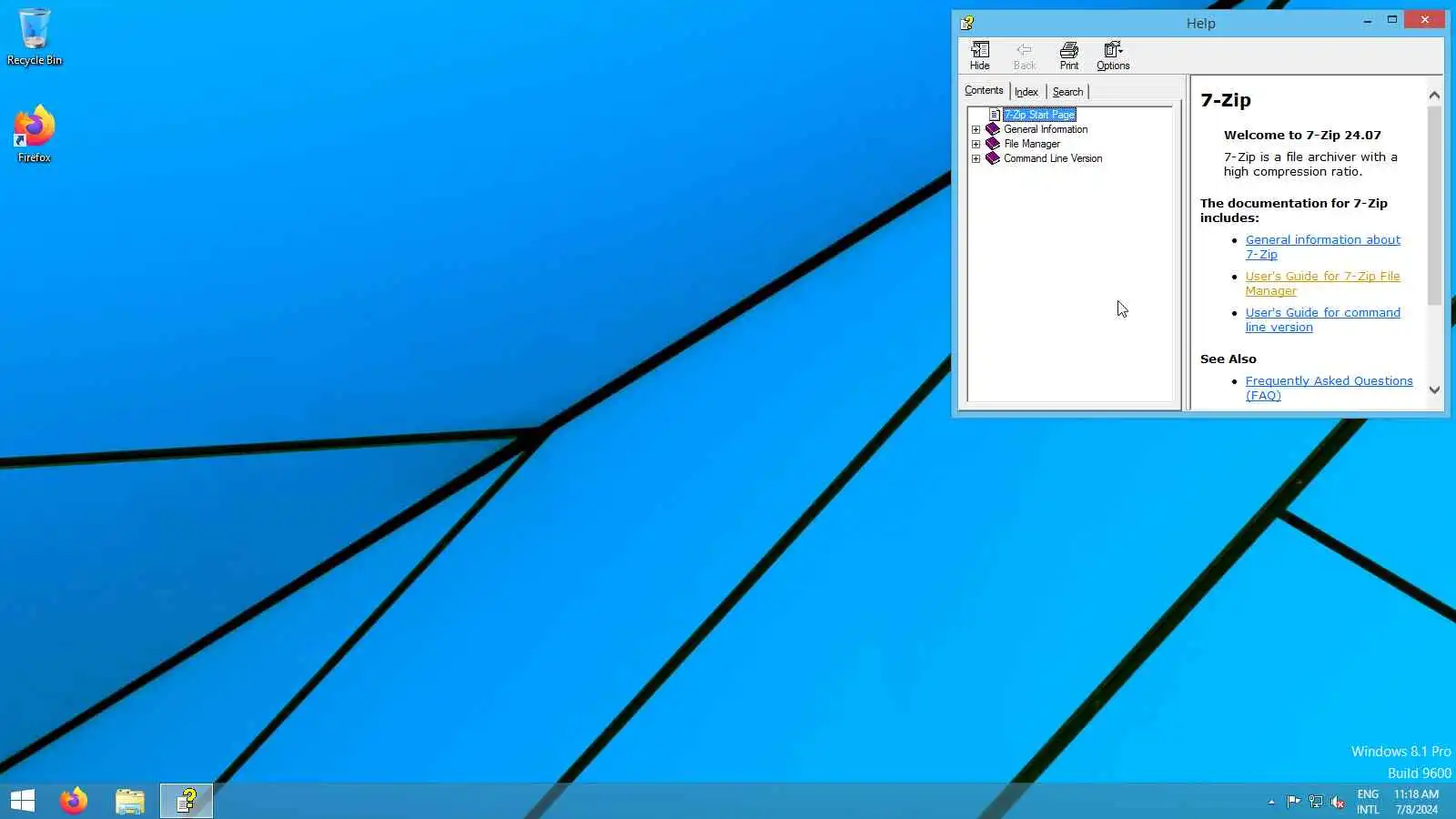Switch to the Contents tab
This screenshot has width=1456, height=819.
tap(984, 90)
